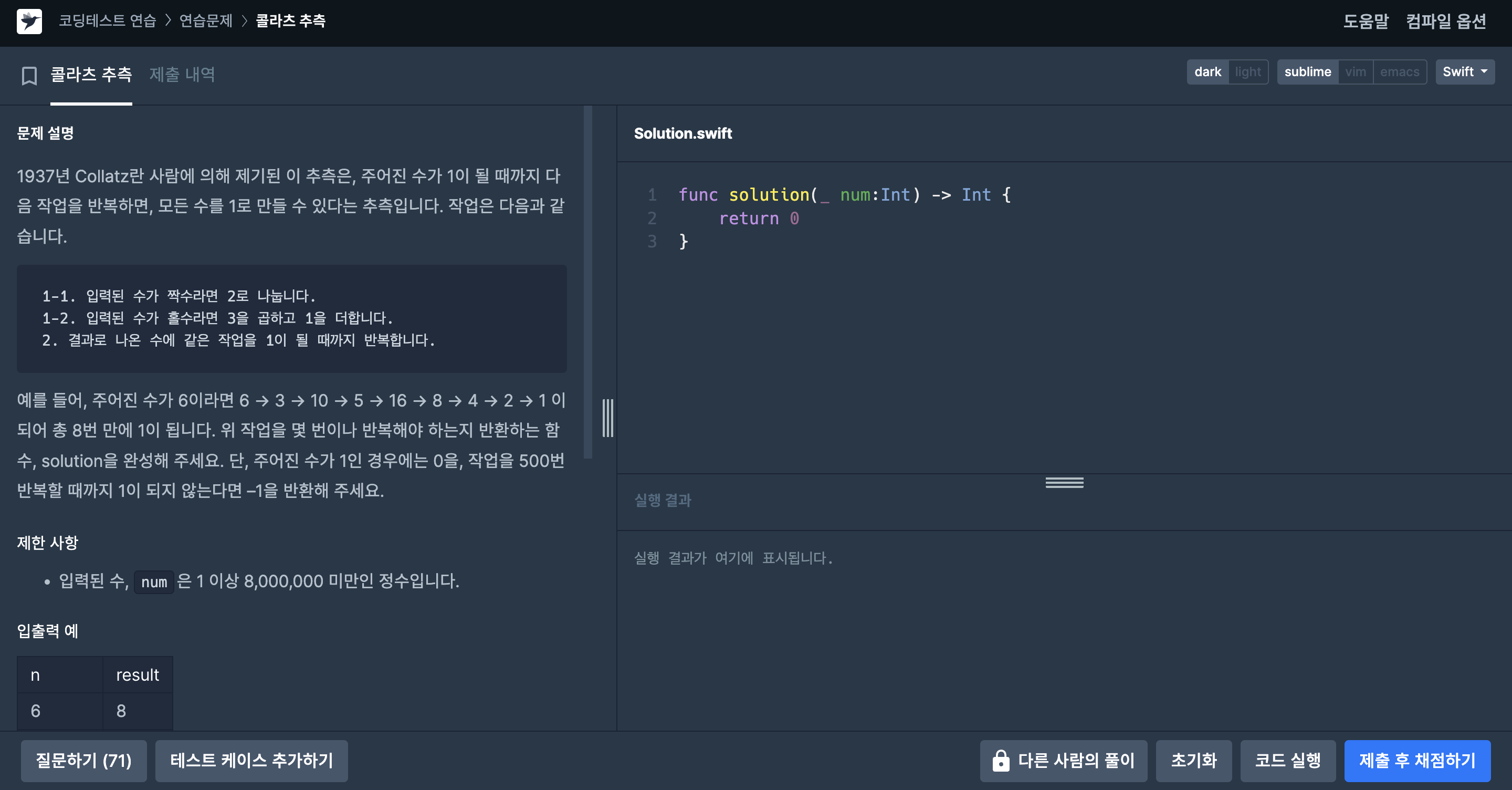The width and height of the screenshot is (1512, 790).
Task: Grab the horizontal result panel divider handle
Action: (1064, 483)
